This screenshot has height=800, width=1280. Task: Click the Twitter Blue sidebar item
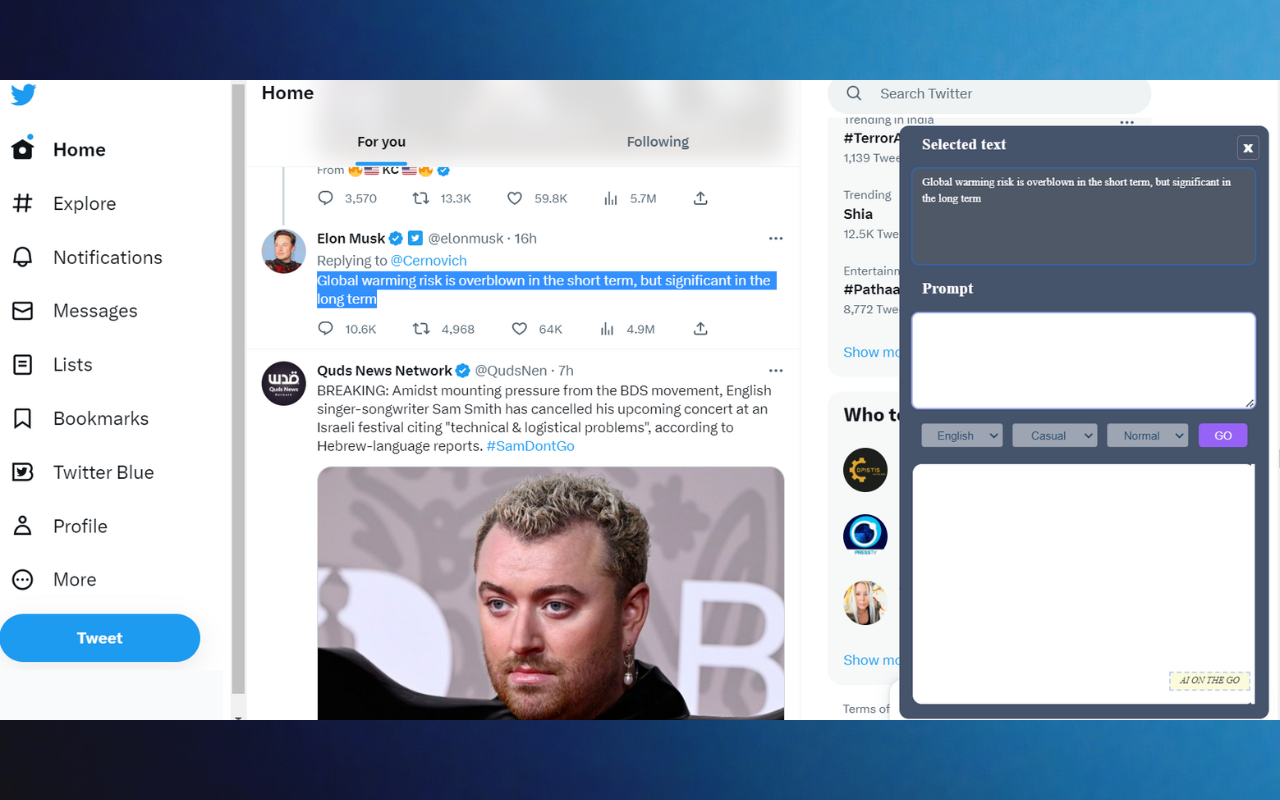point(83,472)
